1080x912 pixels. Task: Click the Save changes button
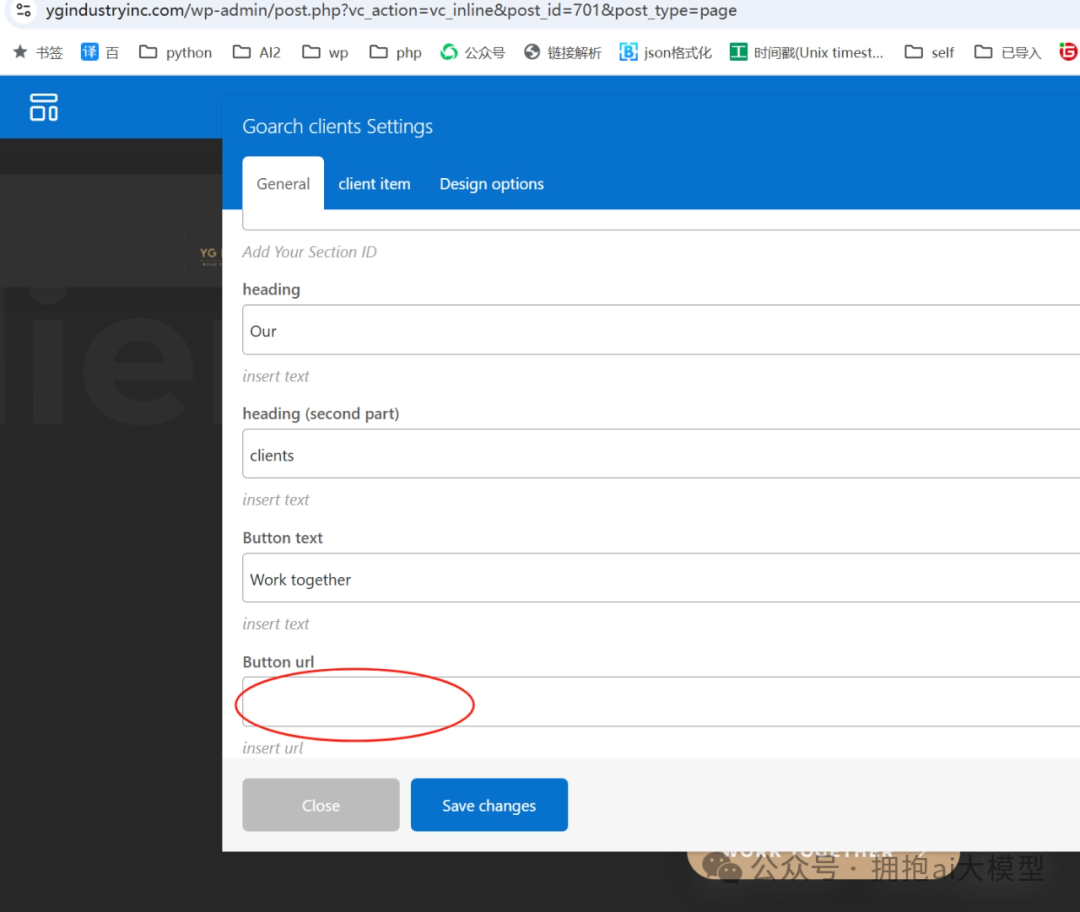click(489, 805)
